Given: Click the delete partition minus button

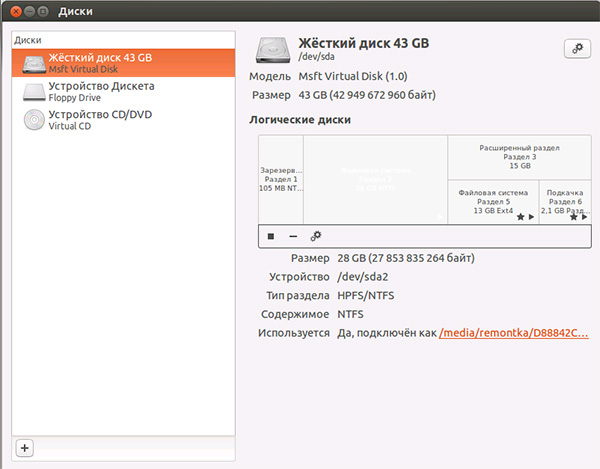Looking at the screenshot, I should pos(293,236).
